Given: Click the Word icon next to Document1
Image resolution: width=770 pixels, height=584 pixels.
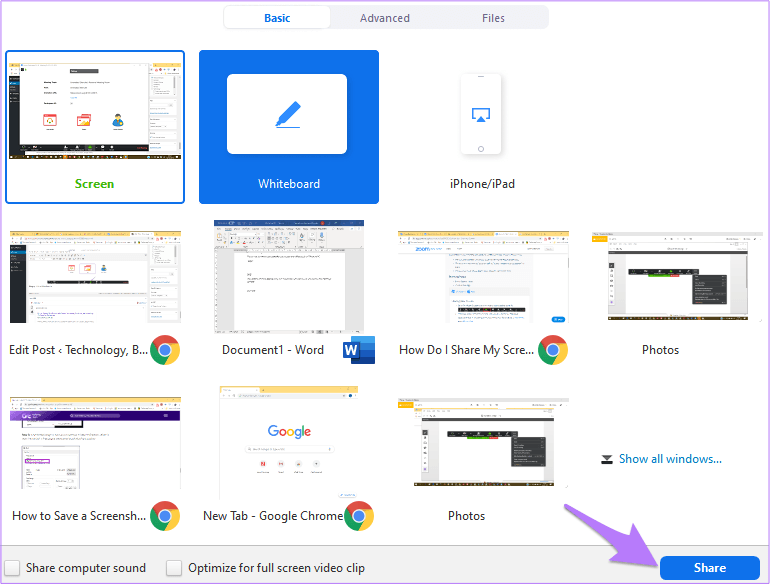Looking at the screenshot, I should coord(359,350).
